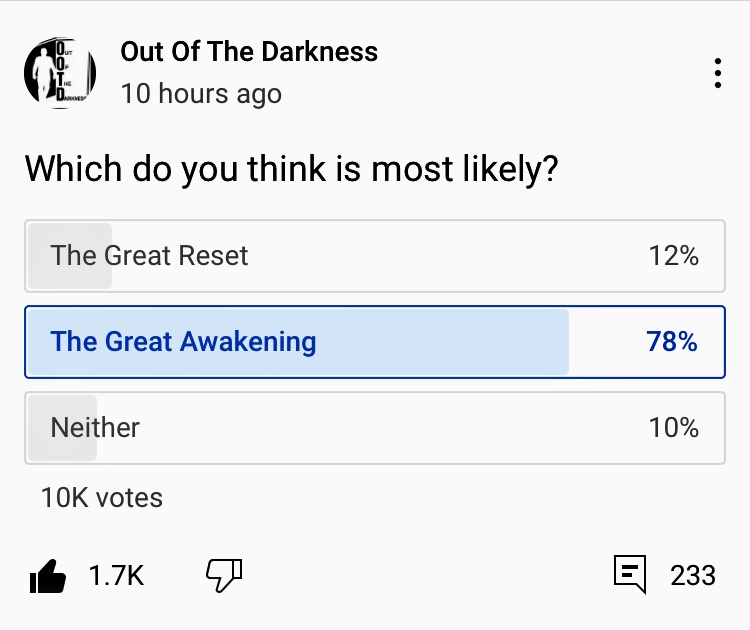Select "The Great Awakening" poll option
The width and height of the screenshot is (750, 630).
183,342
